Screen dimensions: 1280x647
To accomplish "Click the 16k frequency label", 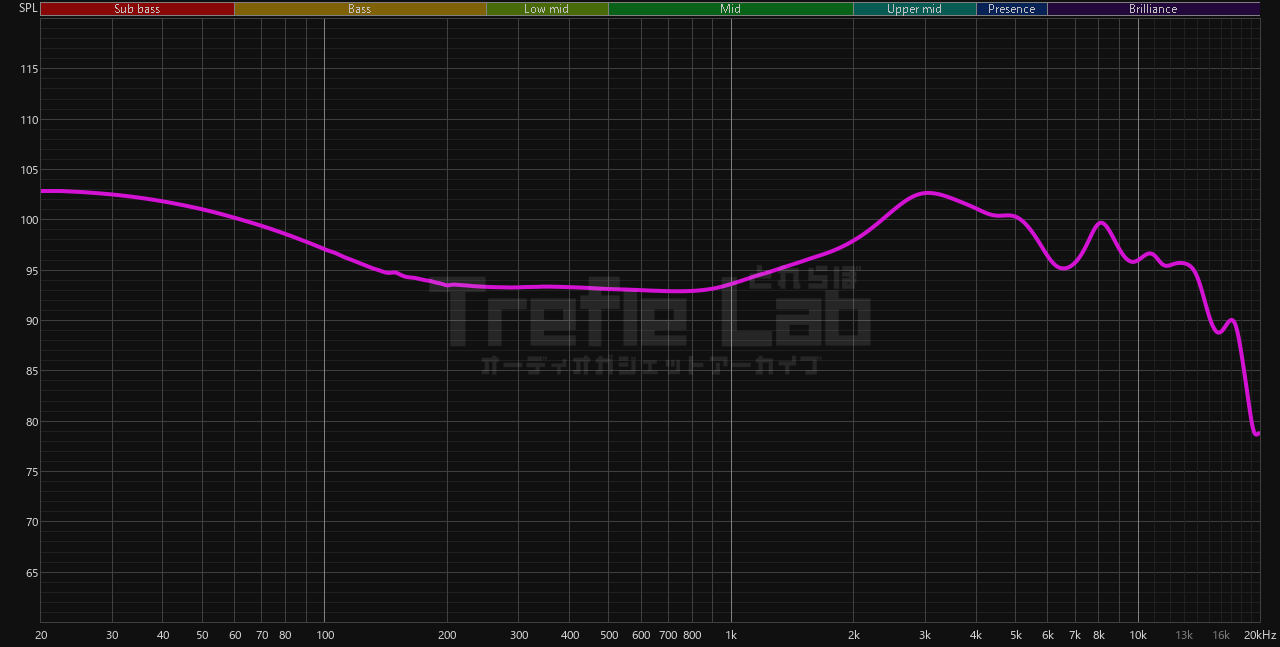I will pyautogui.click(x=1221, y=635).
